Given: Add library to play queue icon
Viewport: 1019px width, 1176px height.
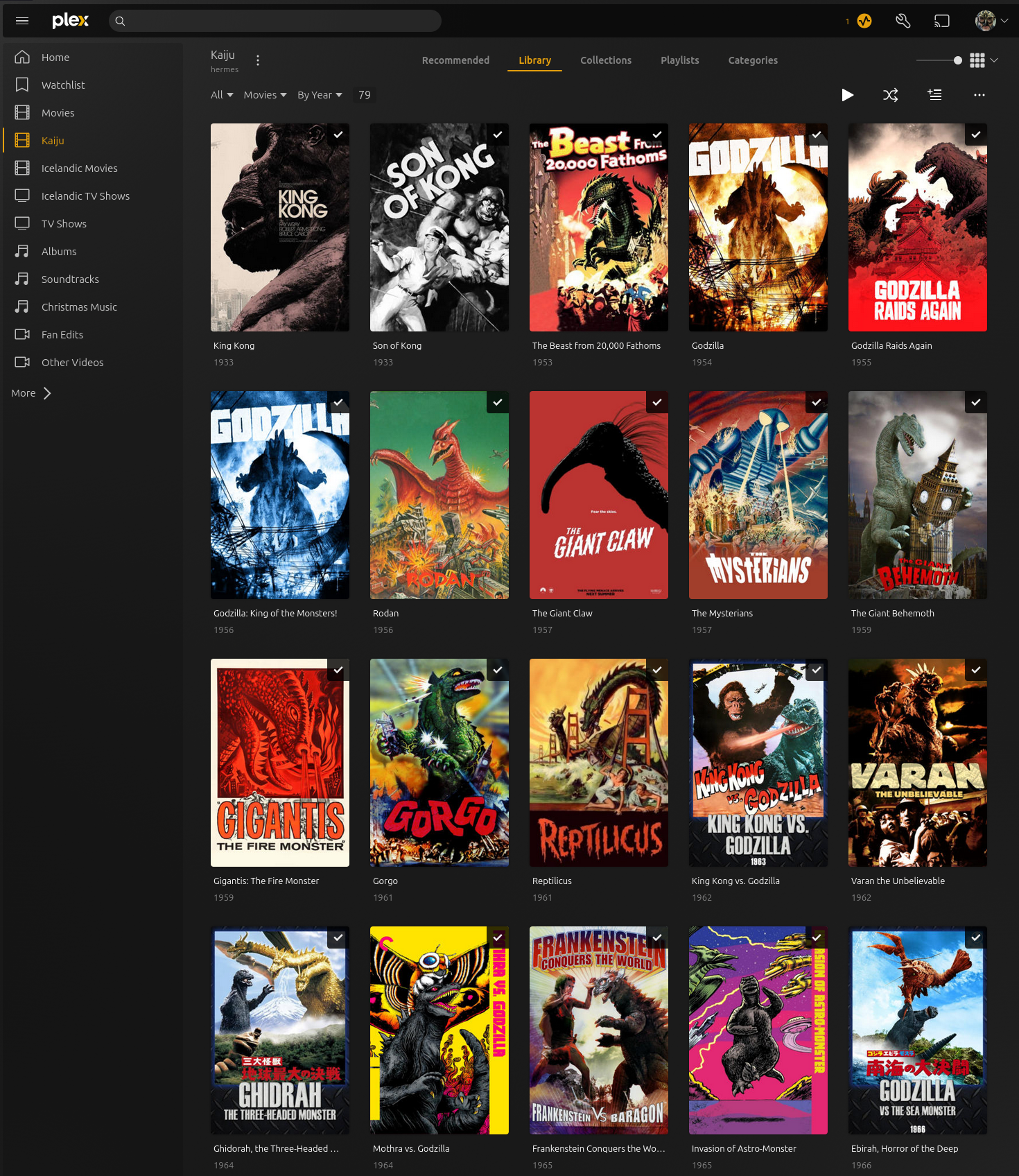Looking at the screenshot, I should tap(934, 95).
